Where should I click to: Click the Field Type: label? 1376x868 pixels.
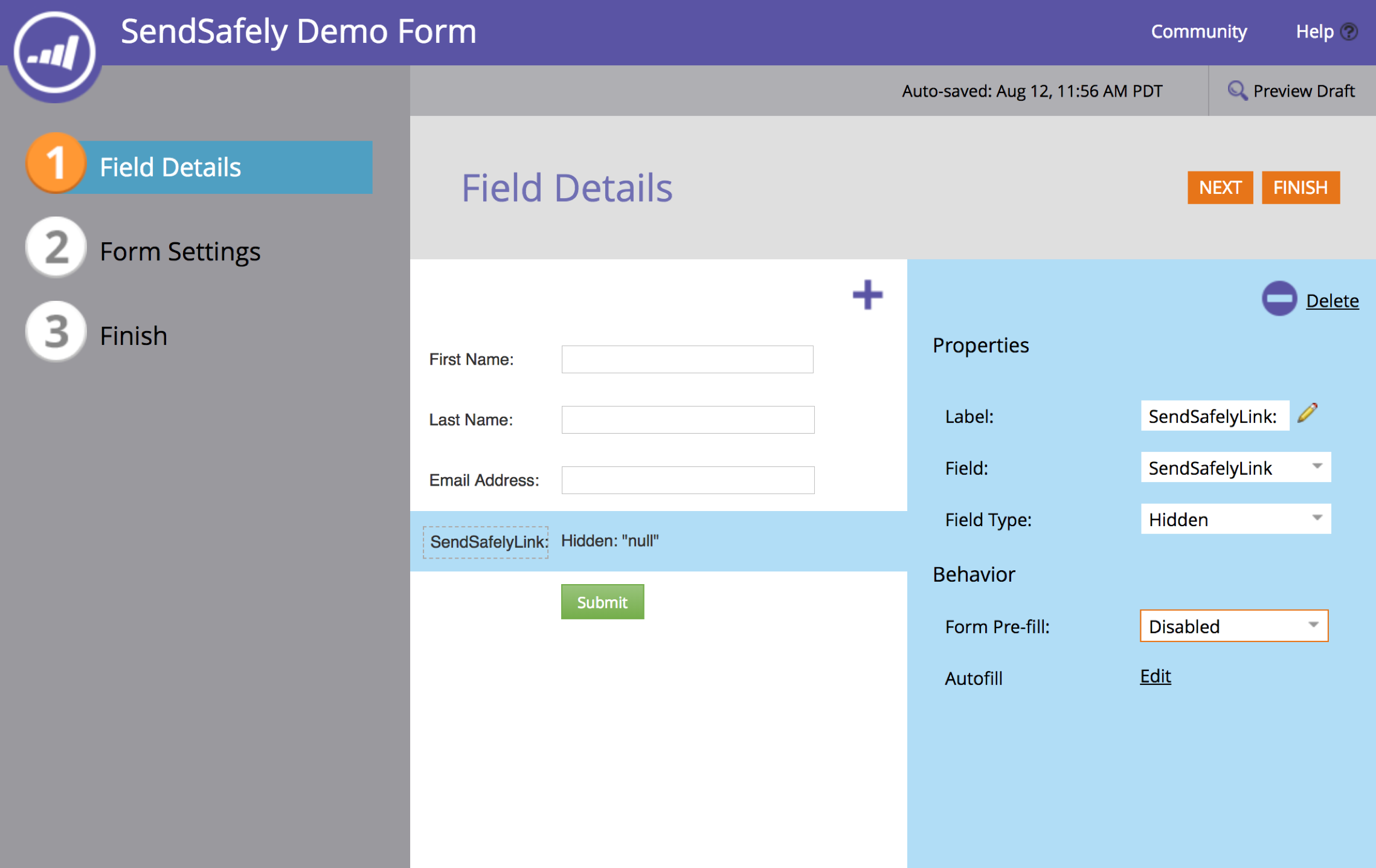coord(988,519)
